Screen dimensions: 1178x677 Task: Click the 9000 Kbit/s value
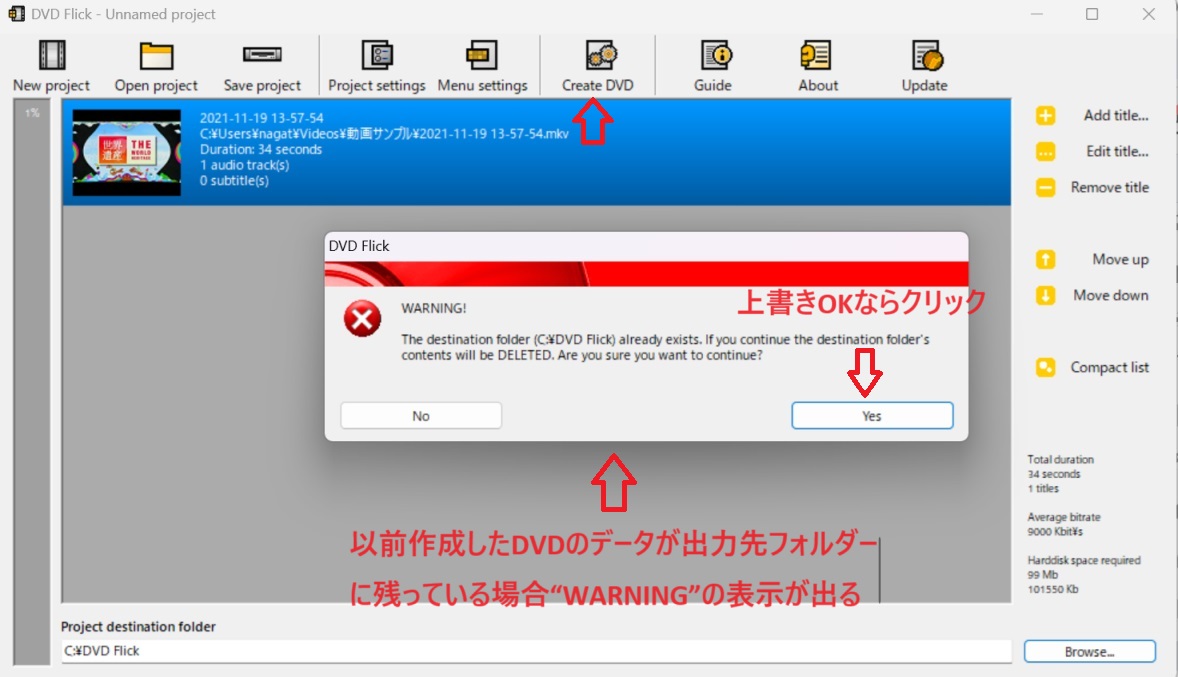tap(1055, 532)
